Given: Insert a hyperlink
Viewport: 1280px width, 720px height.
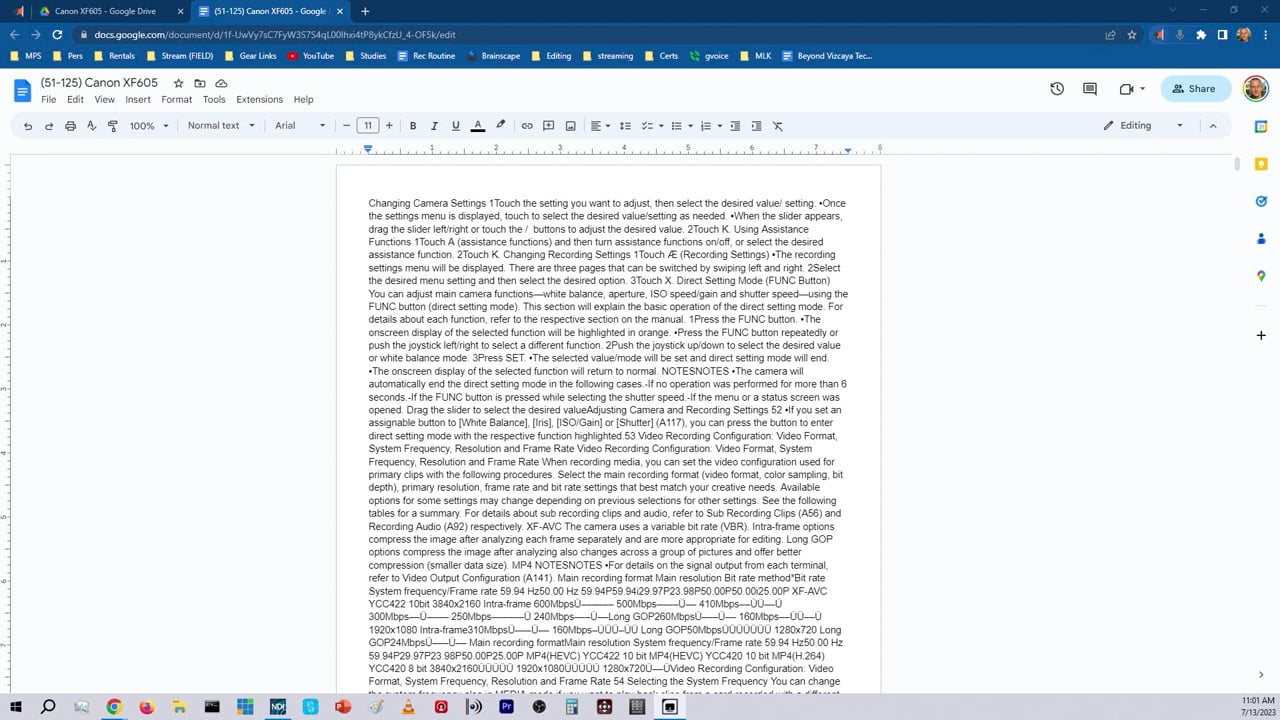Looking at the screenshot, I should pos(527,126).
